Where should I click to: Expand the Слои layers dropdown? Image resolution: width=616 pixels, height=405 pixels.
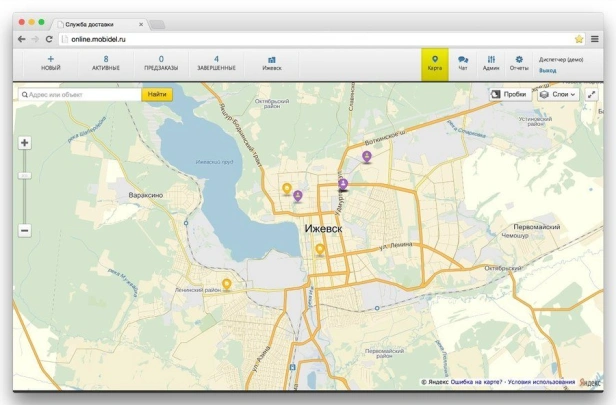[x=558, y=94]
